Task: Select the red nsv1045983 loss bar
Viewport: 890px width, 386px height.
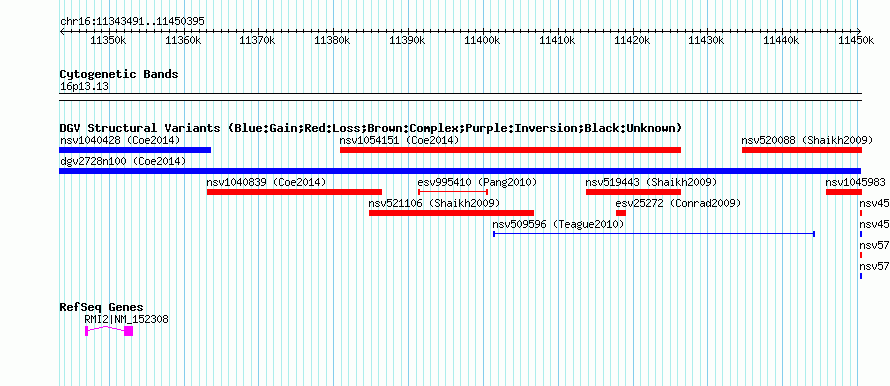Action: click(x=844, y=192)
